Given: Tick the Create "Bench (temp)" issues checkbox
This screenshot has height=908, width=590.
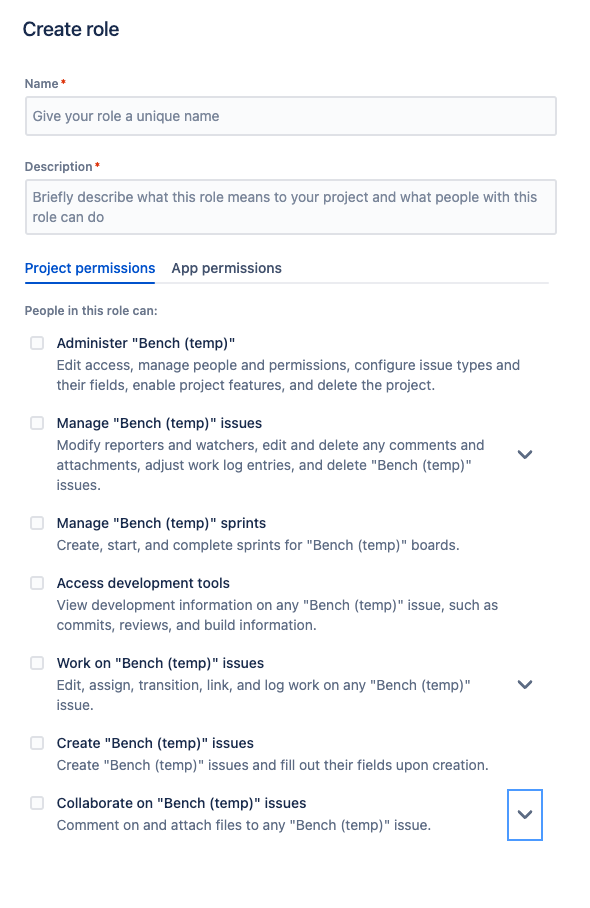Looking at the screenshot, I should coord(37,742).
